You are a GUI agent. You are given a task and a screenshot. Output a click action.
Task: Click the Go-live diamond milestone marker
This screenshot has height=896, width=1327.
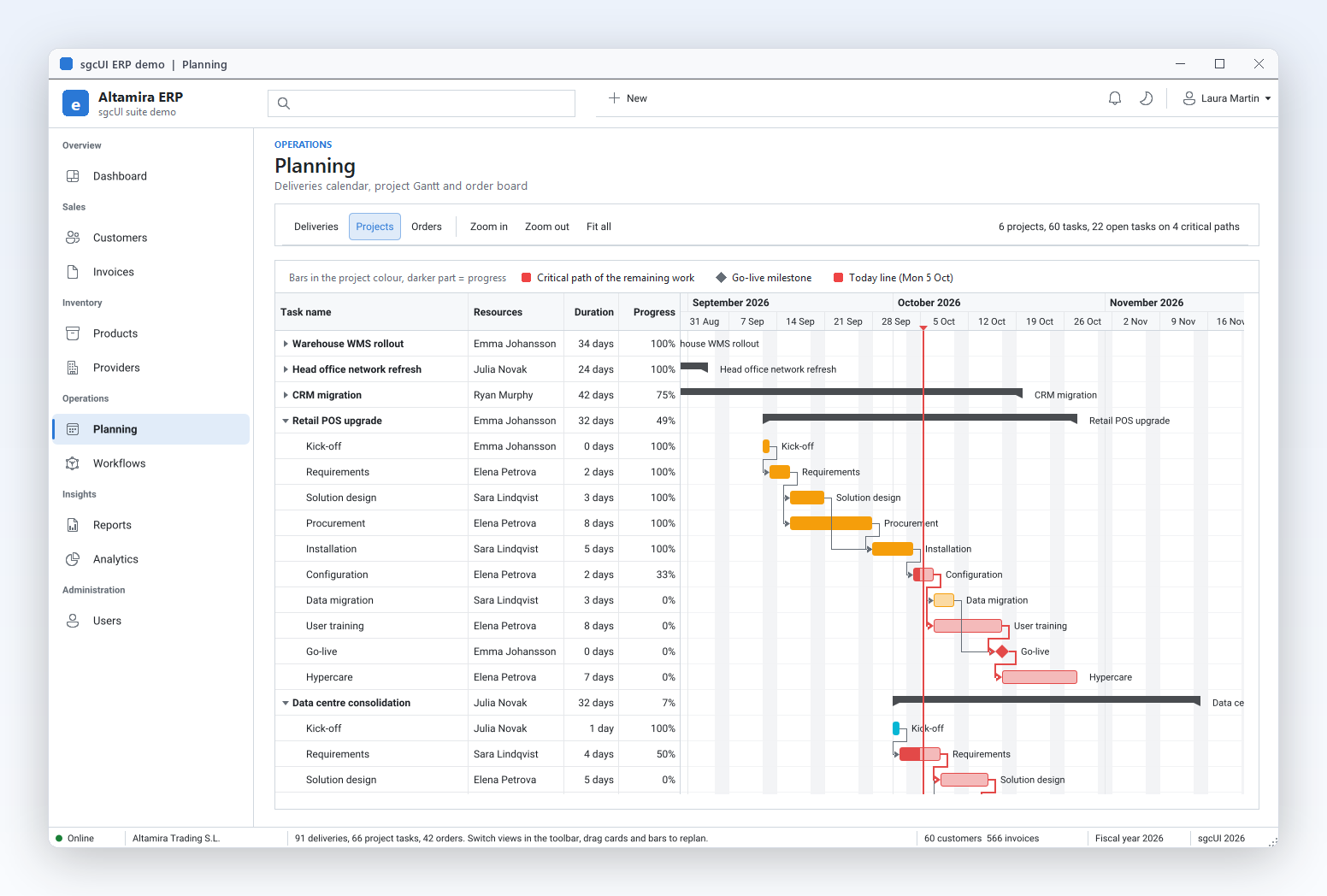1002,651
